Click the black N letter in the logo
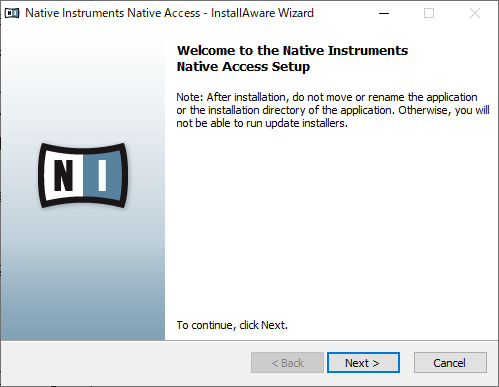The height and width of the screenshot is (387, 499). [x=63, y=175]
